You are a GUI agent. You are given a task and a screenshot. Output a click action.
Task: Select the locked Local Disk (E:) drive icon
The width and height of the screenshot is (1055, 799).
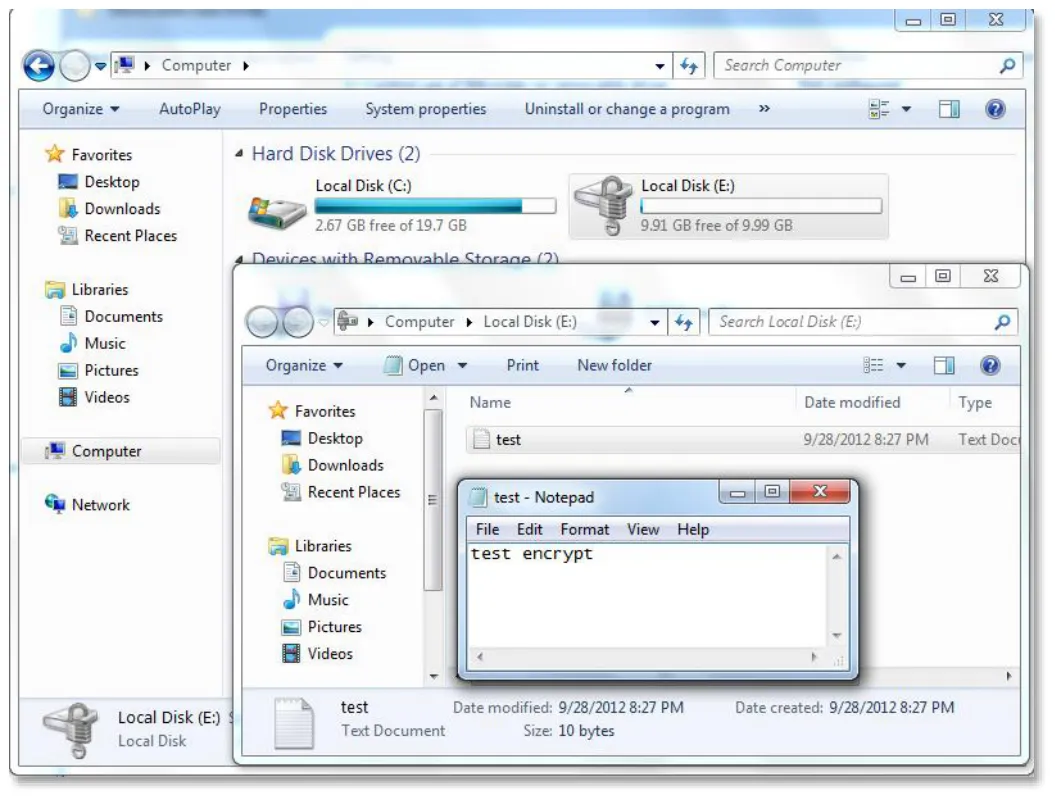603,204
